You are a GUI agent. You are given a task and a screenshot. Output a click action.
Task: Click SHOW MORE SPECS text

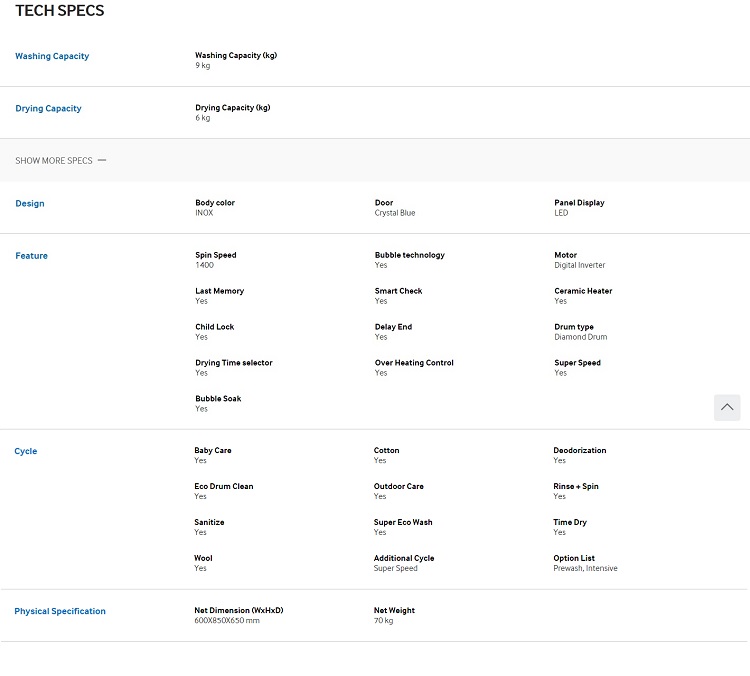point(54,161)
